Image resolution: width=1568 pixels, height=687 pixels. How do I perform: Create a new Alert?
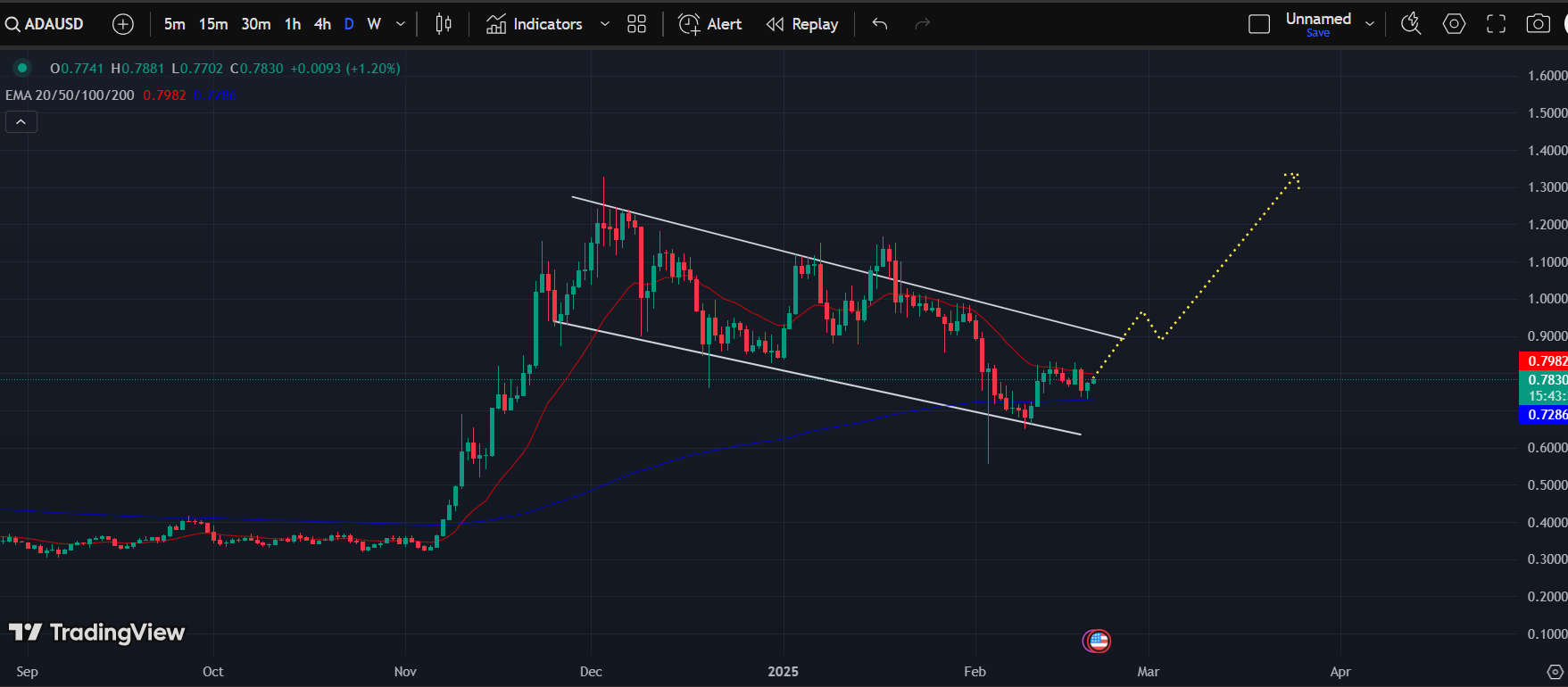[710, 24]
